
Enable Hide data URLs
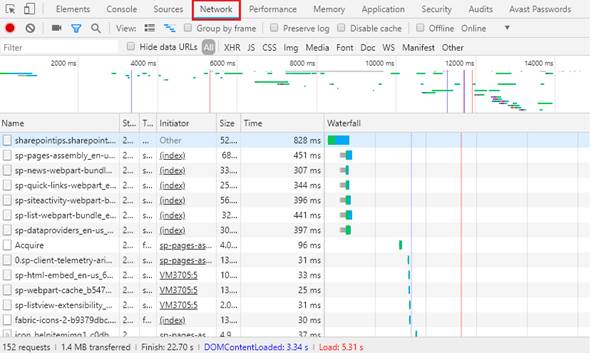click(x=131, y=47)
